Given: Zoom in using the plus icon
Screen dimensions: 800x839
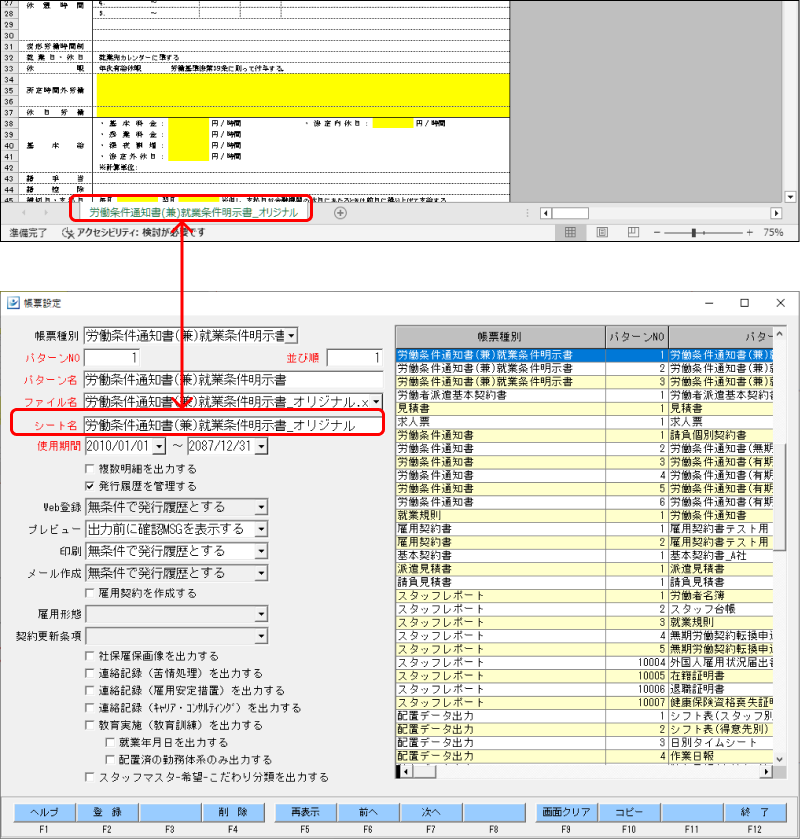Looking at the screenshot, I should click(749, 231).
